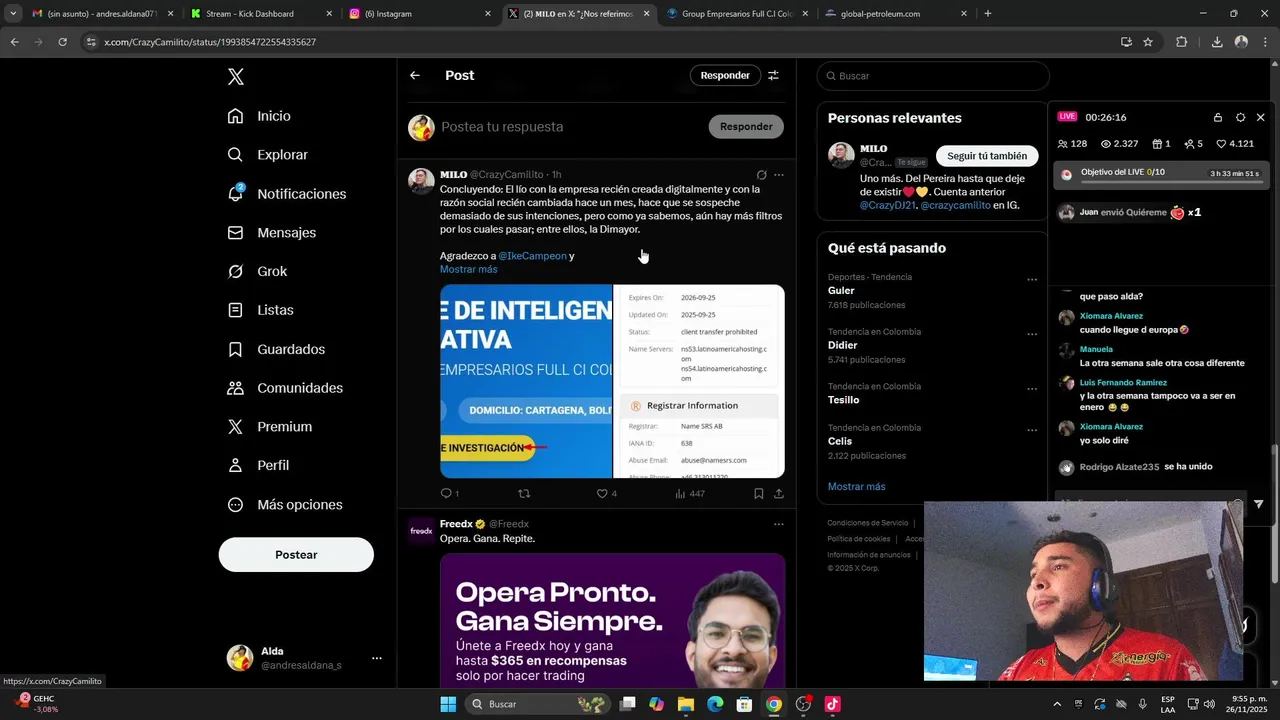Bookmark MILO's post

click(759, 493)
